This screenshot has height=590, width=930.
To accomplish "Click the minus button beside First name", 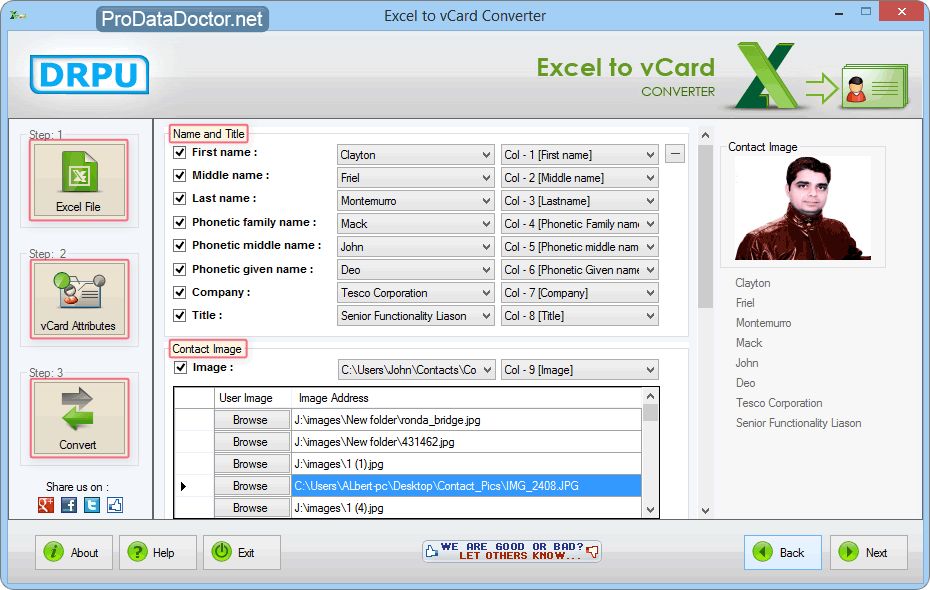I will click(x=674, y=154).
